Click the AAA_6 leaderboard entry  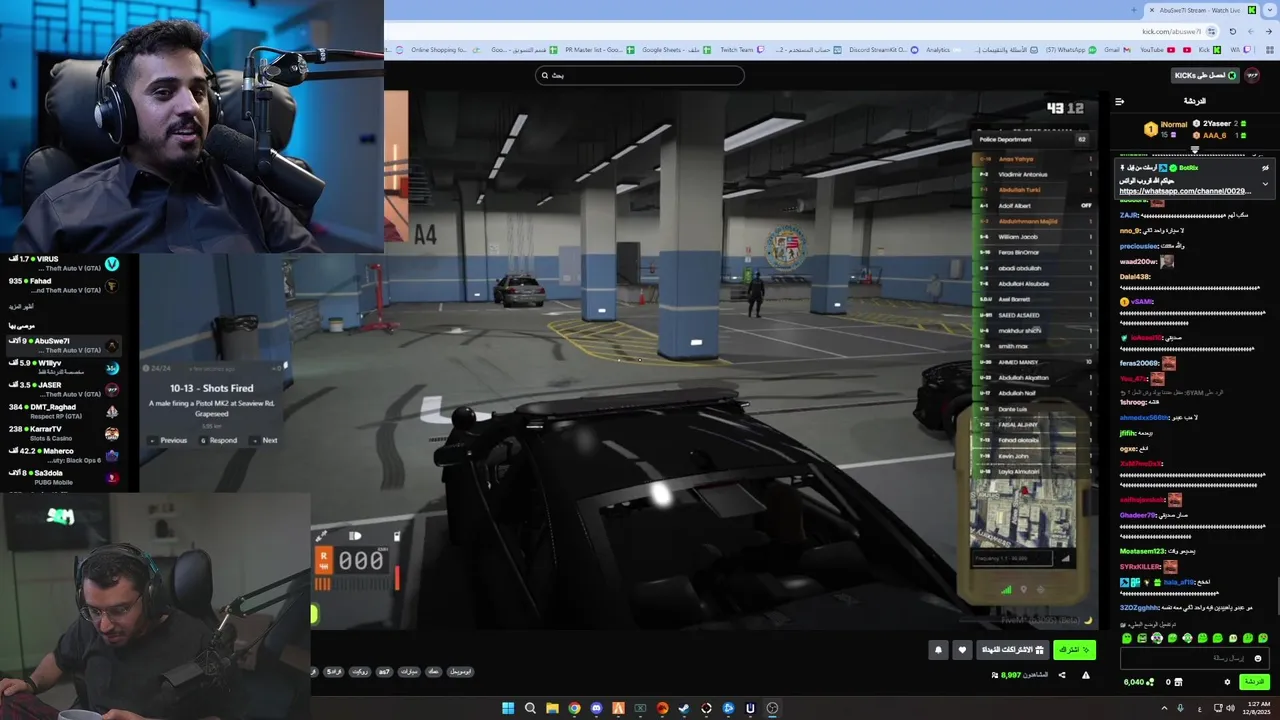tap(1220, 135)
